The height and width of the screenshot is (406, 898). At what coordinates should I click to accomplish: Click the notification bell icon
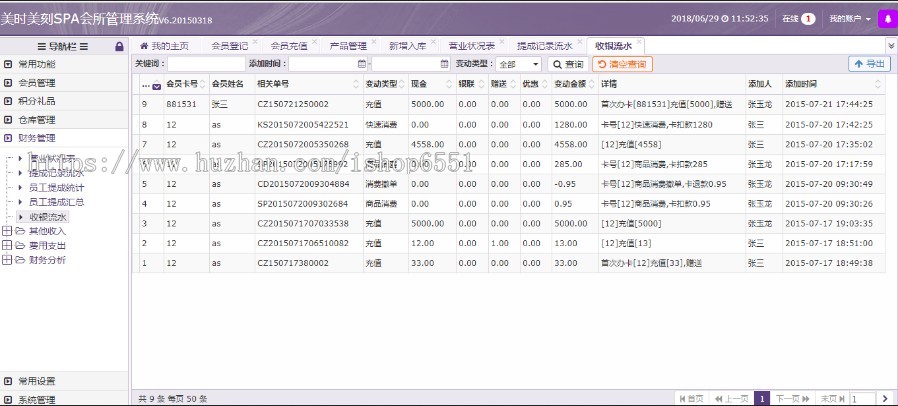coord(888,18)
